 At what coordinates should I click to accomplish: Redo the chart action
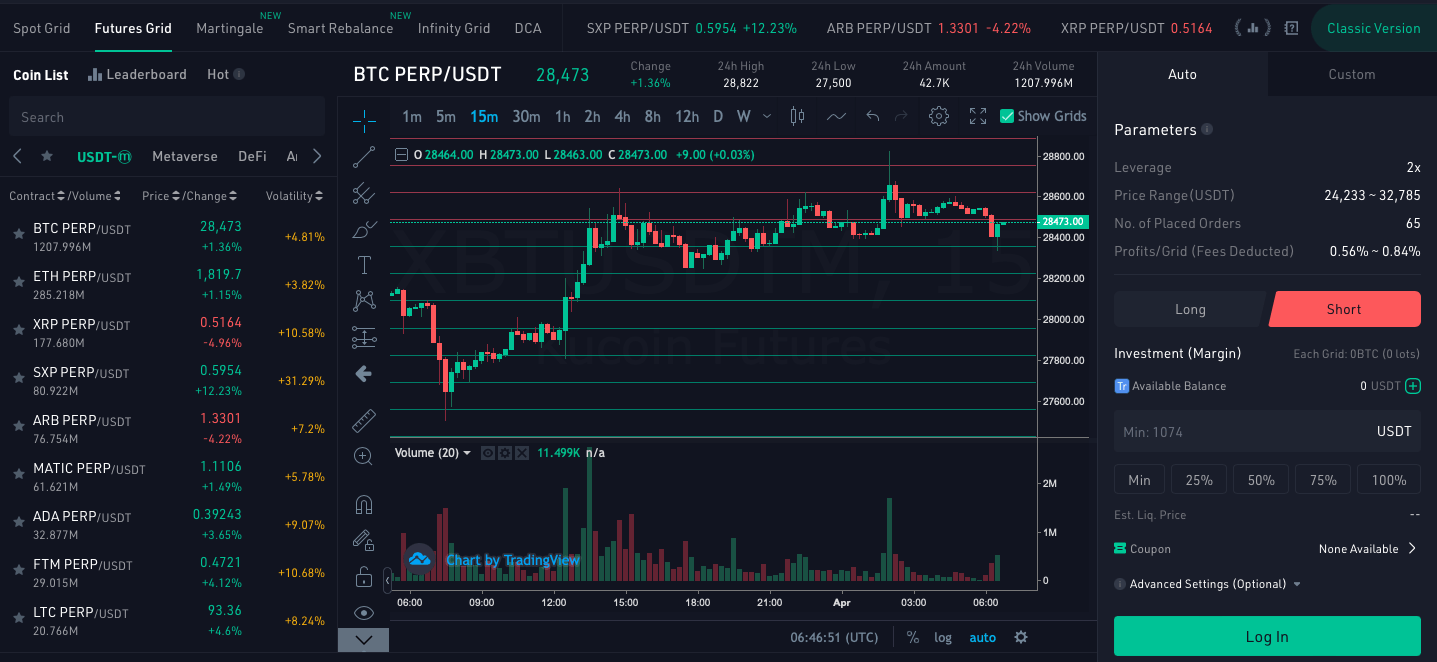click(901, 116)
